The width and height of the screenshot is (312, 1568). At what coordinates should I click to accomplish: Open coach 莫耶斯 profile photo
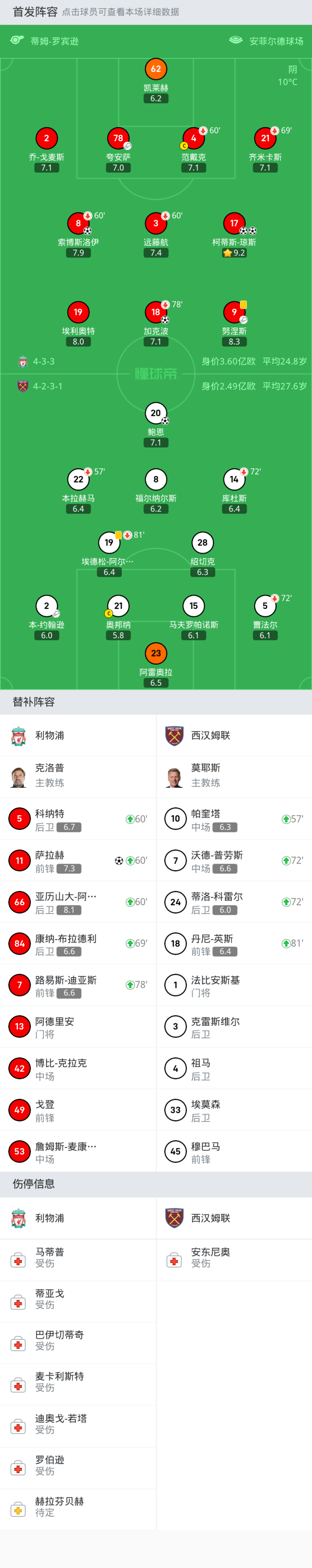tap(175, 777)
